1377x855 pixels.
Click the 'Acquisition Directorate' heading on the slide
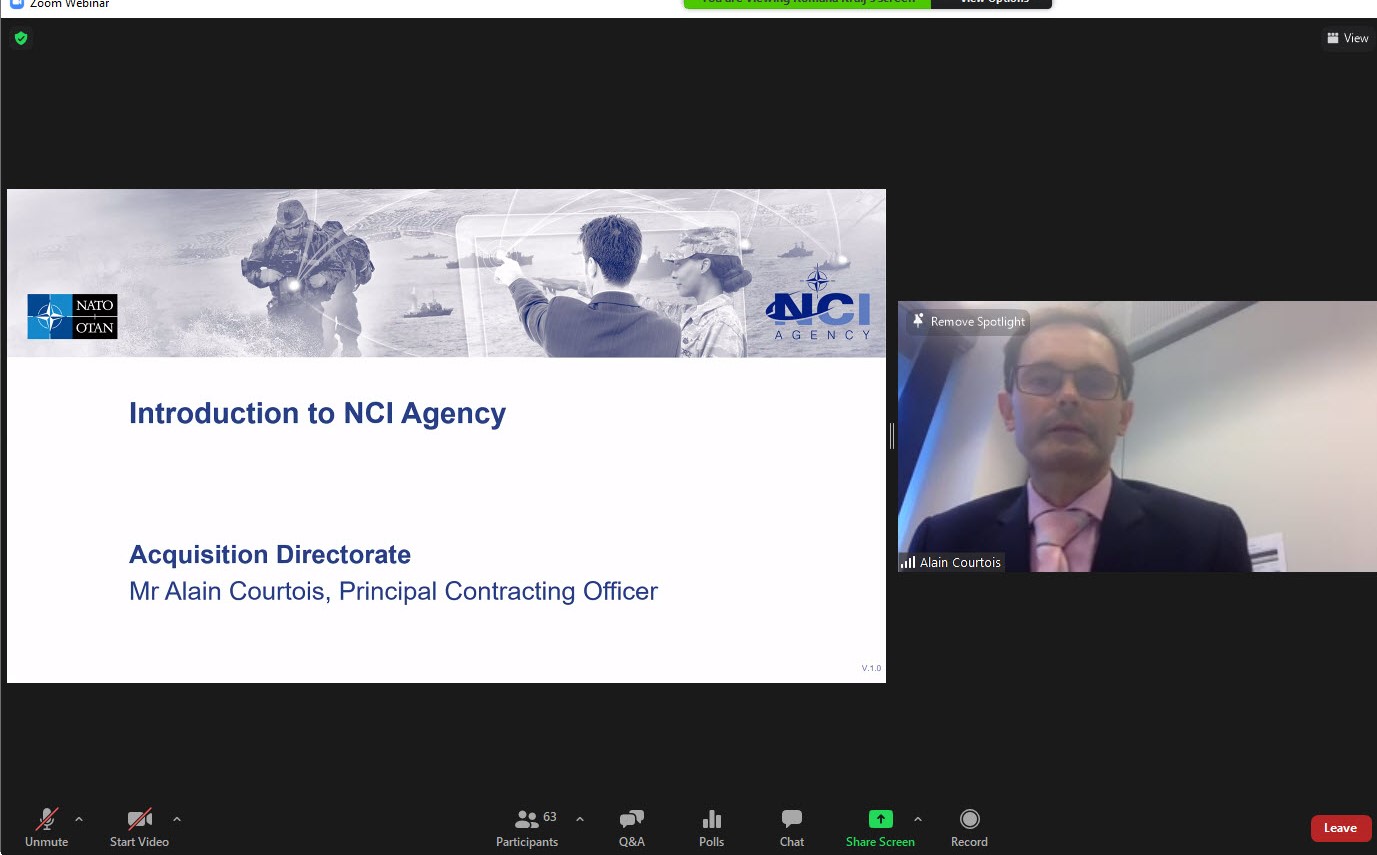click(270, 554)
